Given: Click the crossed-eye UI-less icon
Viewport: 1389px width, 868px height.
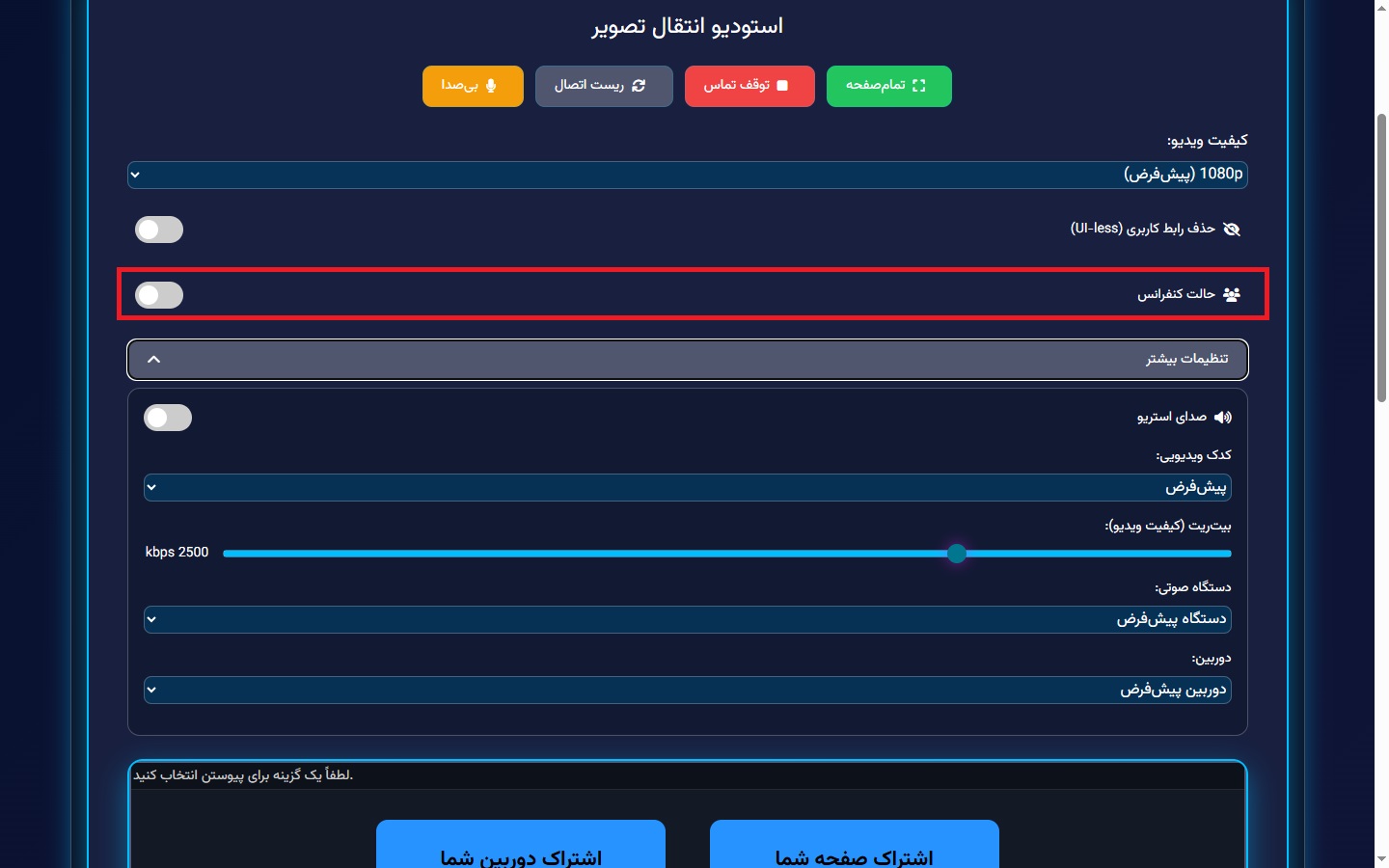Looking at the screenshot, I should coord(1231,229).
